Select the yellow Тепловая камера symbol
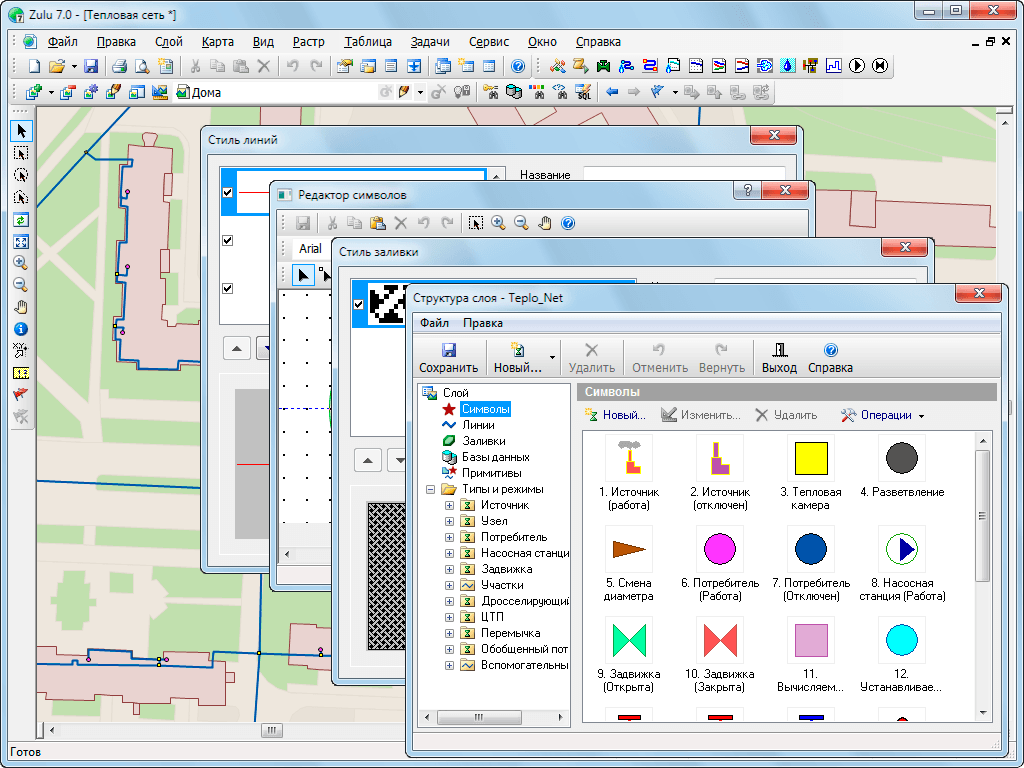 [811, 458]
